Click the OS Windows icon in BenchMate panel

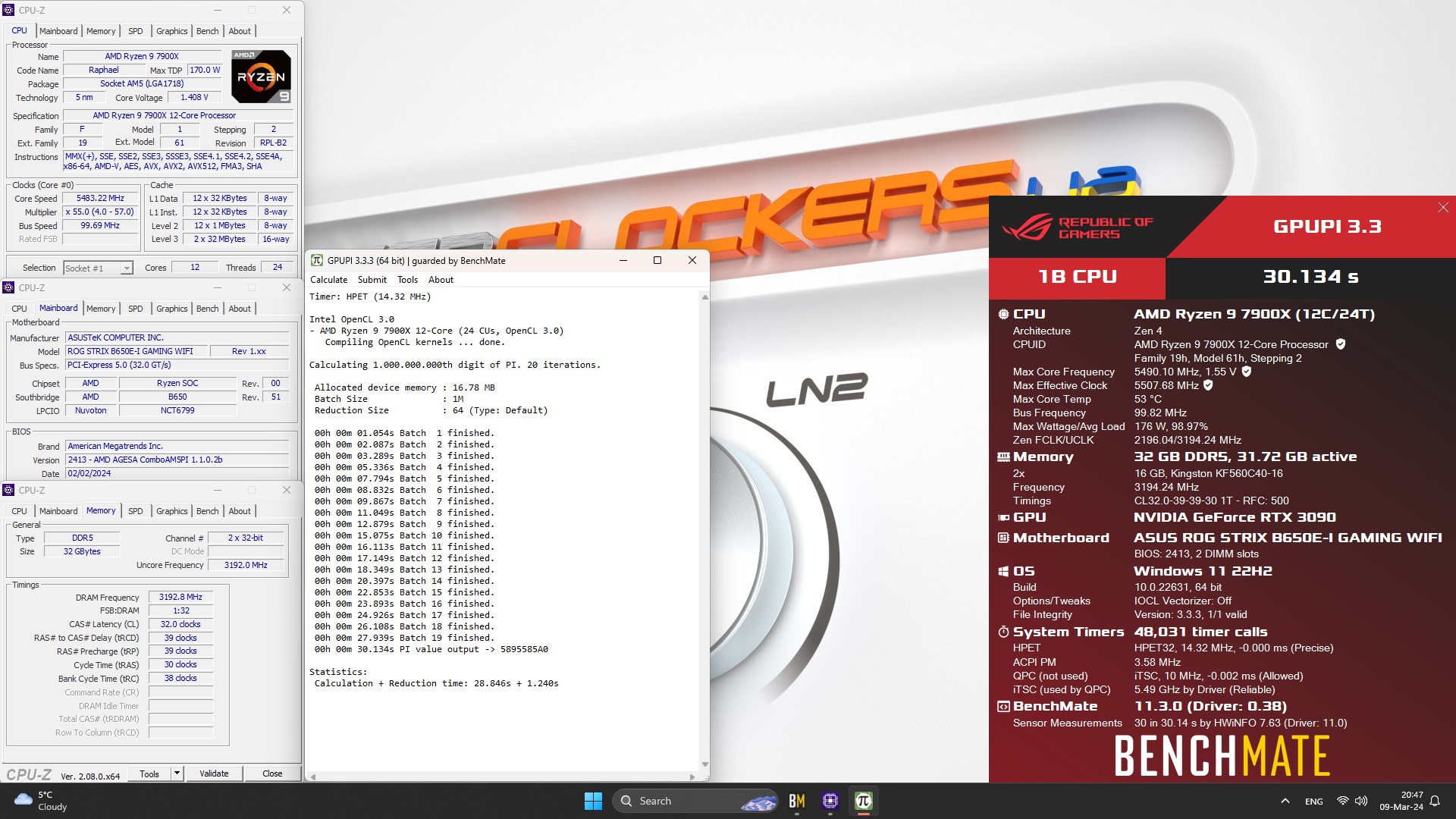[x=1003, y=571]
